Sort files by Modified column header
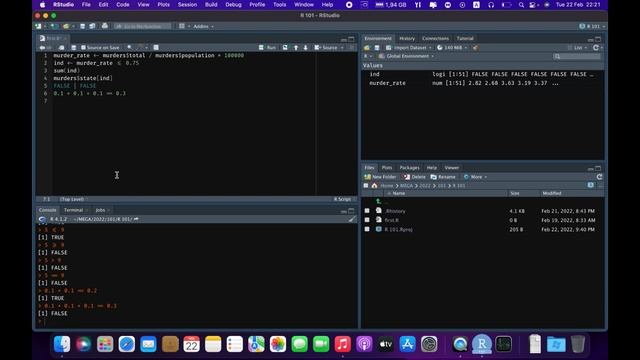The width and height of the screenshot is (640, 360). tap(552, 193)
